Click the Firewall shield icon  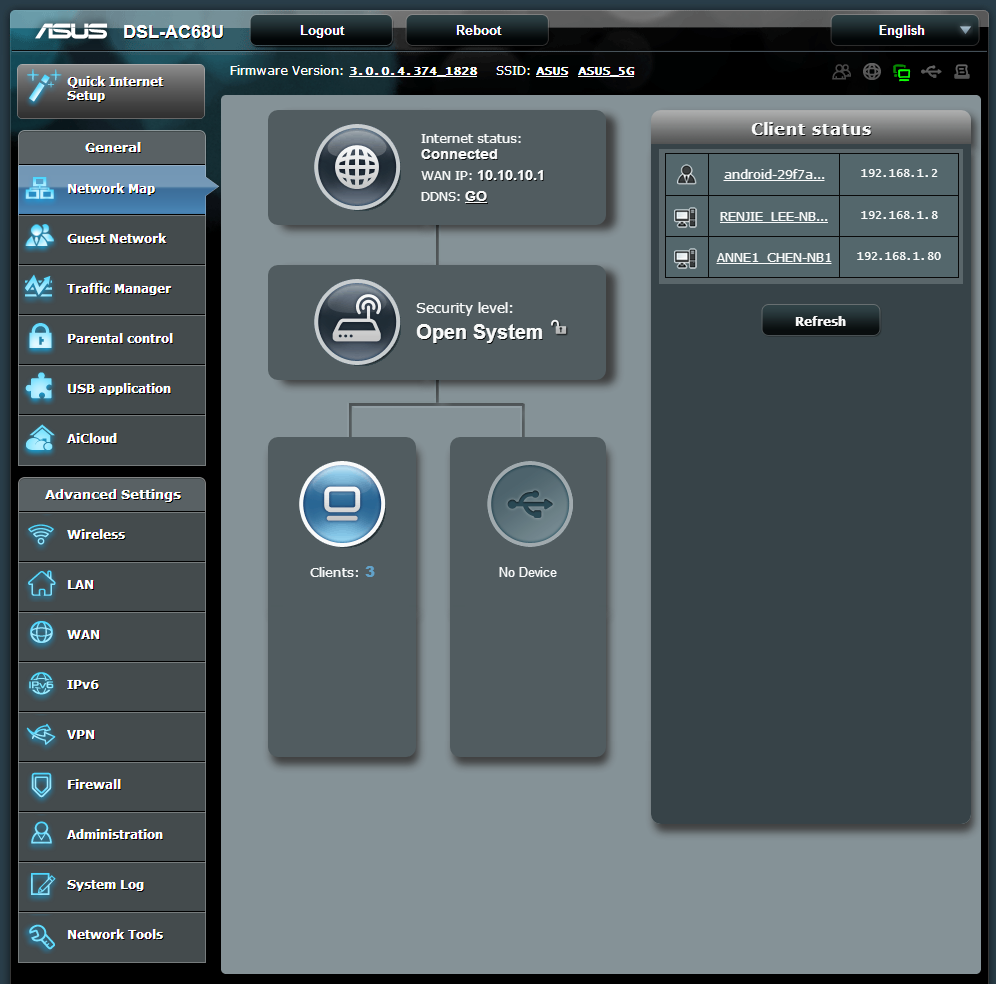point(41,785)
